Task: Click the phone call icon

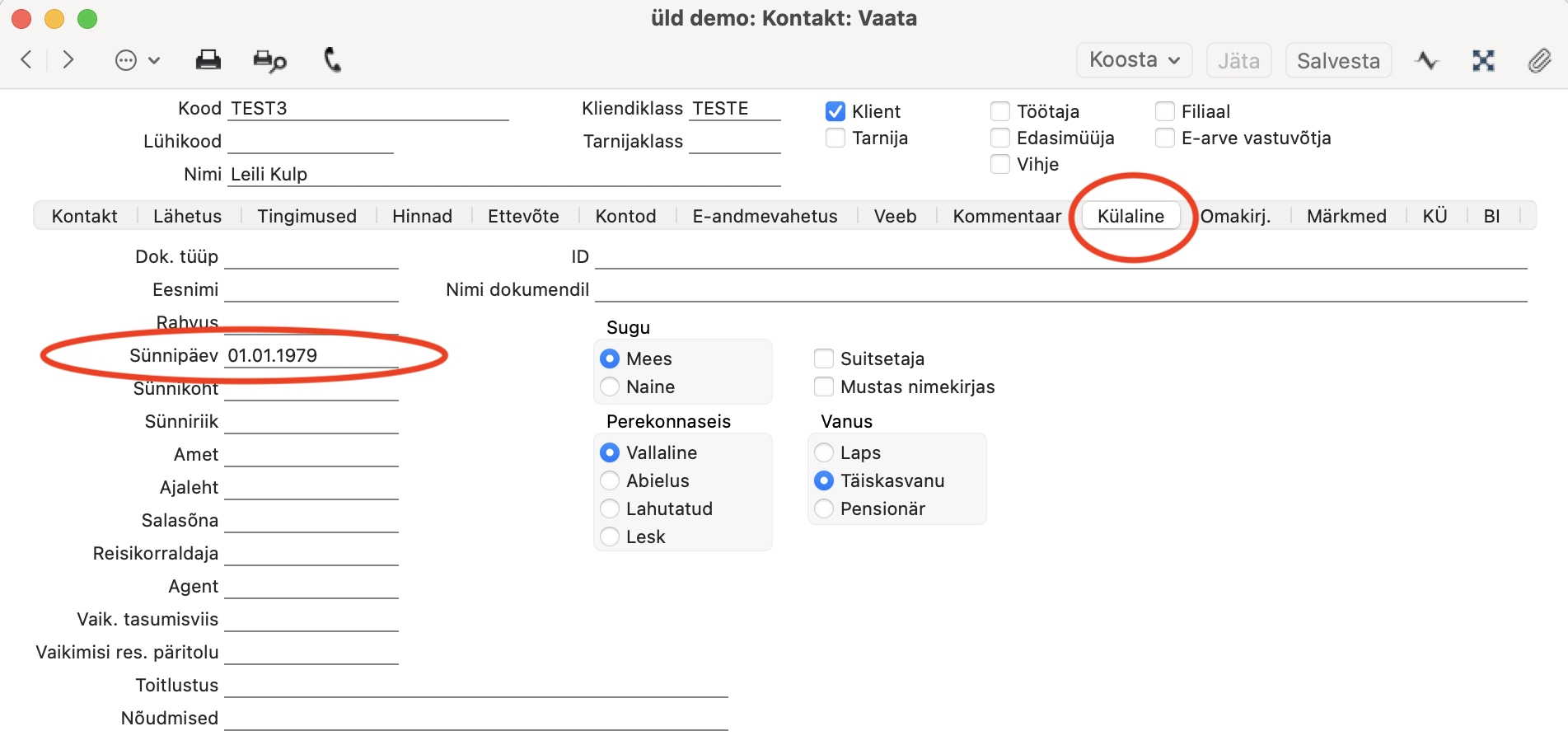Action: point(332,60)
